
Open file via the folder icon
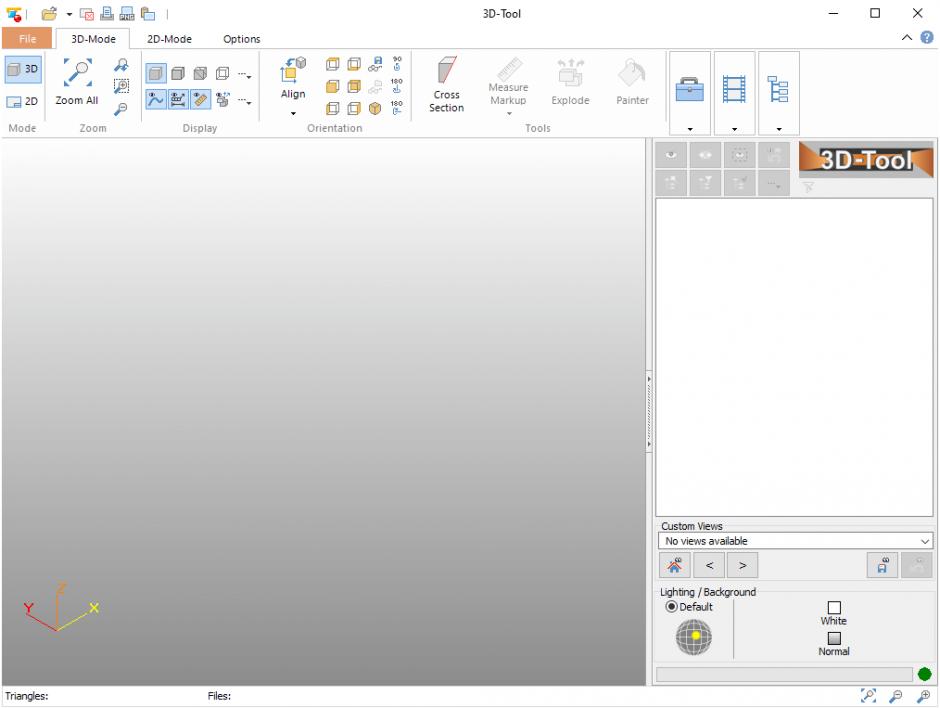point(49,14)
